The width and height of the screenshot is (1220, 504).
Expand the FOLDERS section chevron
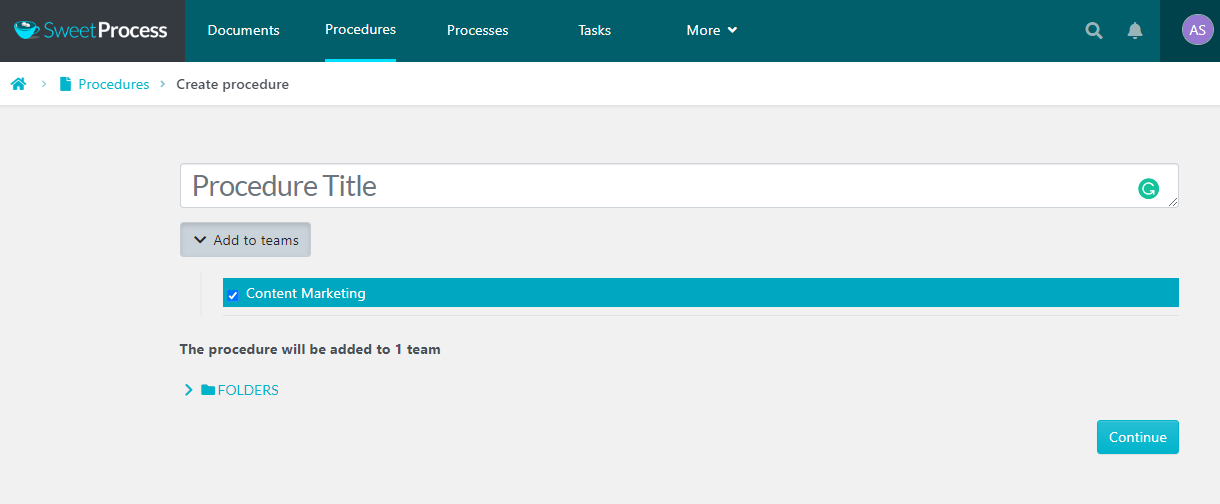[188, 390]
